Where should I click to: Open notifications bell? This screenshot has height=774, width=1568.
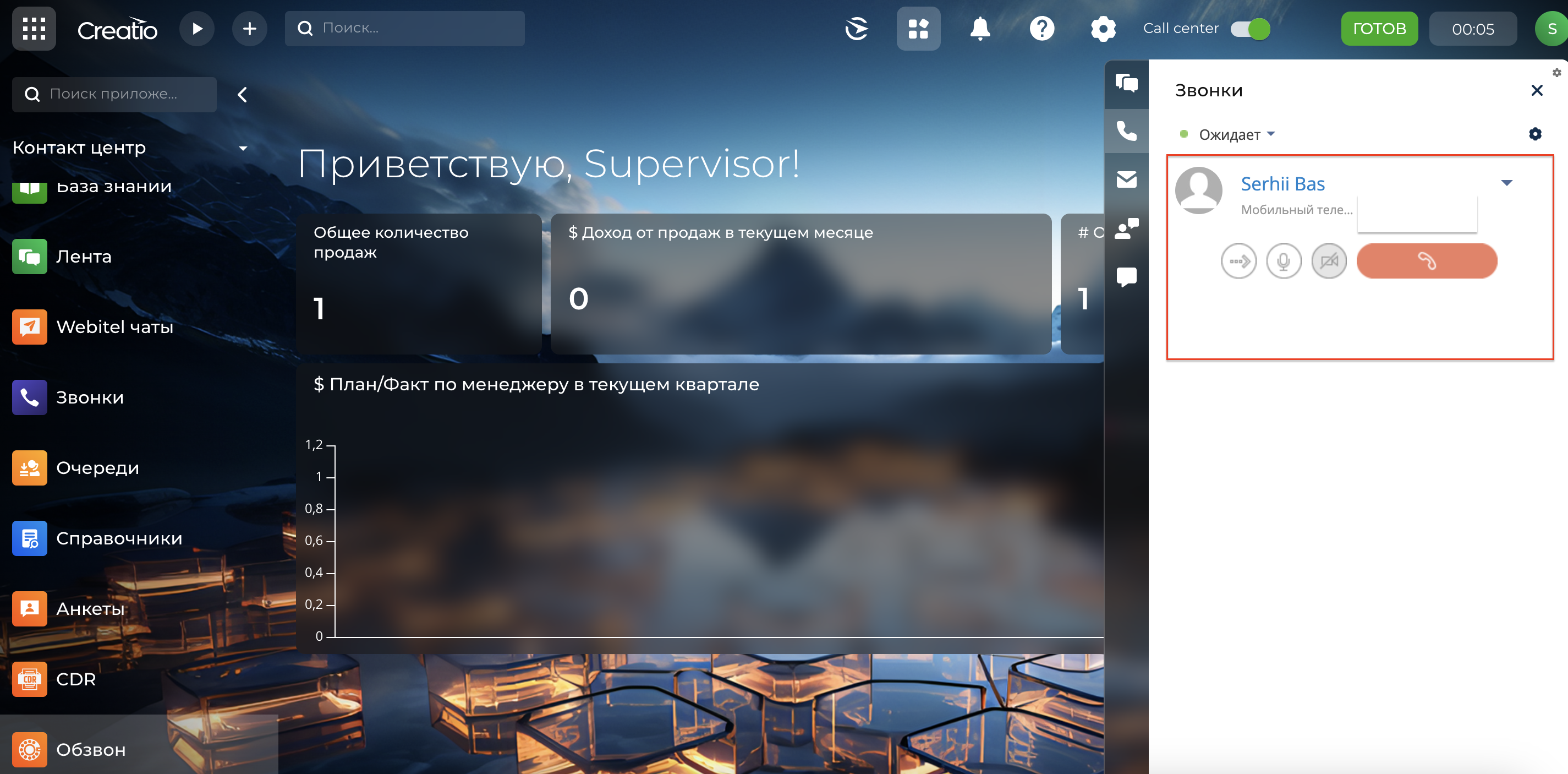point(980,29)
